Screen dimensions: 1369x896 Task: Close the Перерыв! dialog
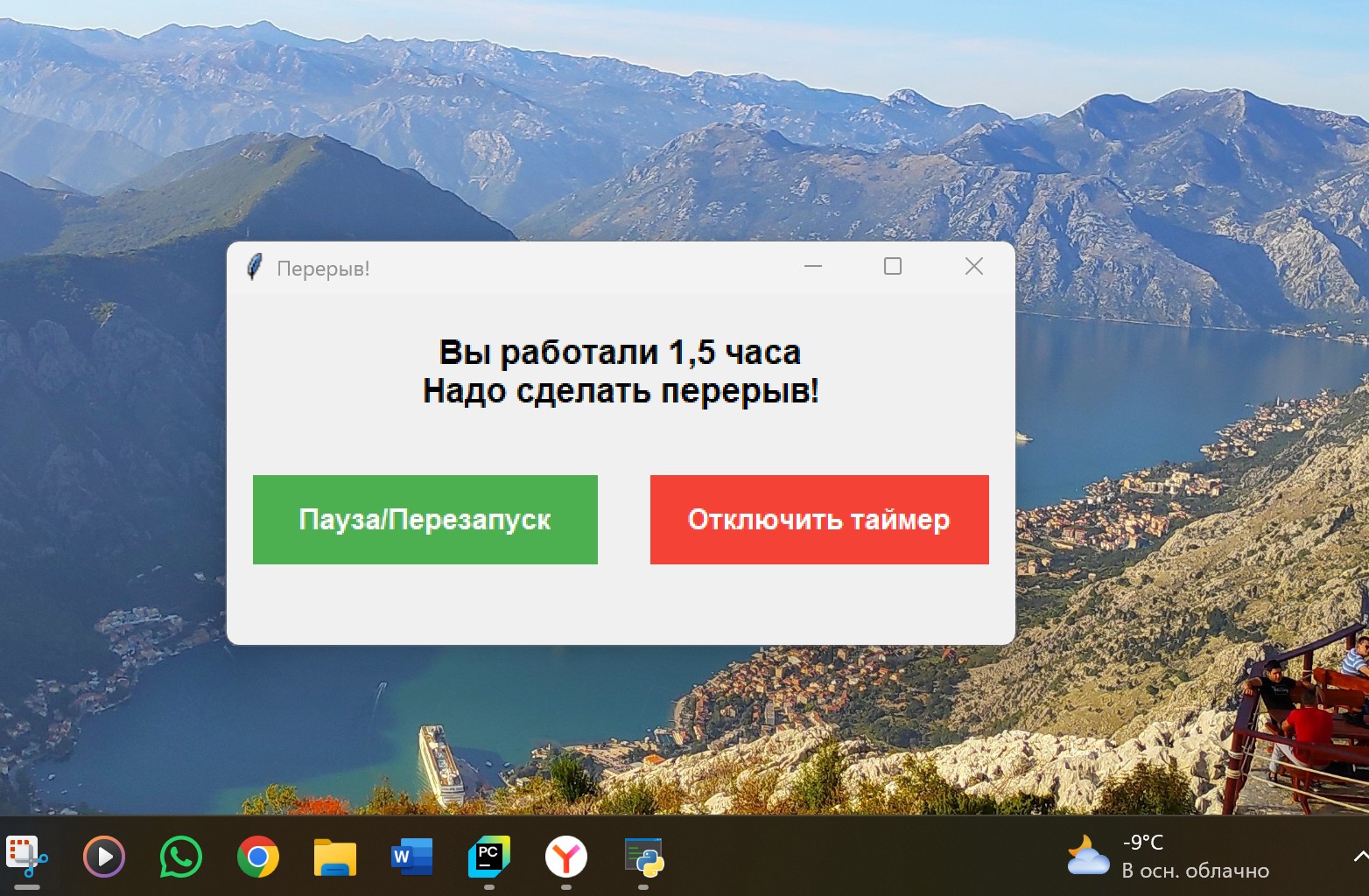973,266
